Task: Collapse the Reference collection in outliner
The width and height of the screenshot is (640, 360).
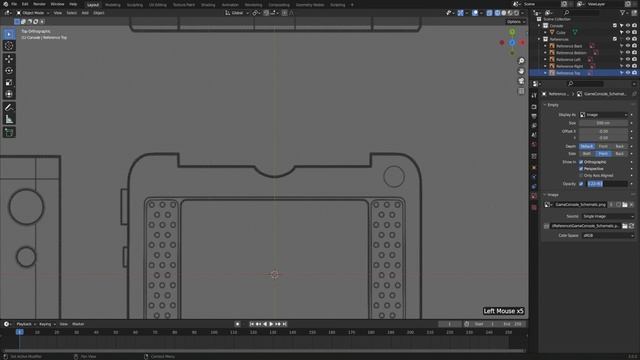Action: 539,39
